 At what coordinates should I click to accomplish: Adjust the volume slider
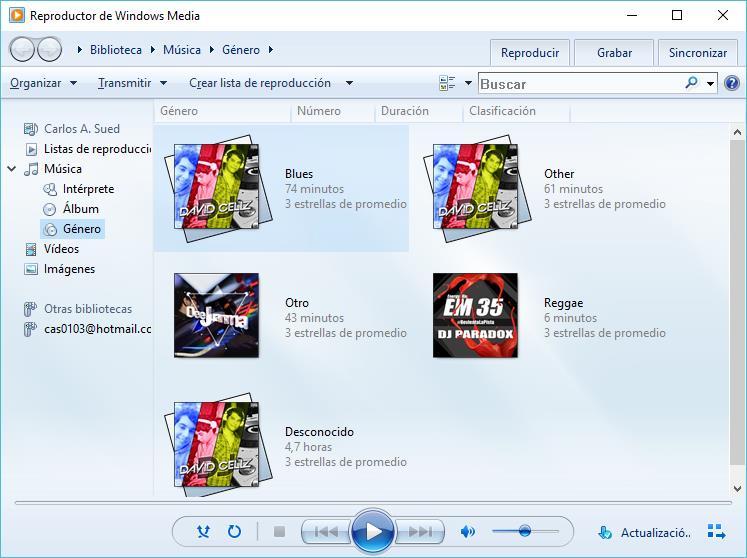click(x=525, y=530)
